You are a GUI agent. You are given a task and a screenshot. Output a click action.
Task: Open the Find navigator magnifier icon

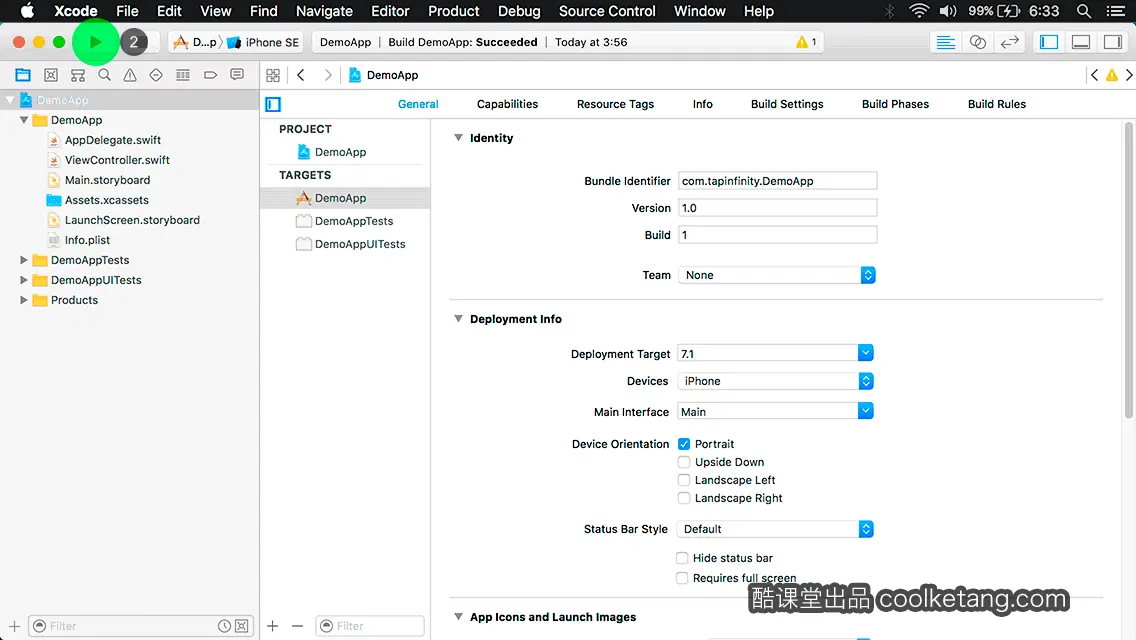pyautogui.click(x=104, y=75)
